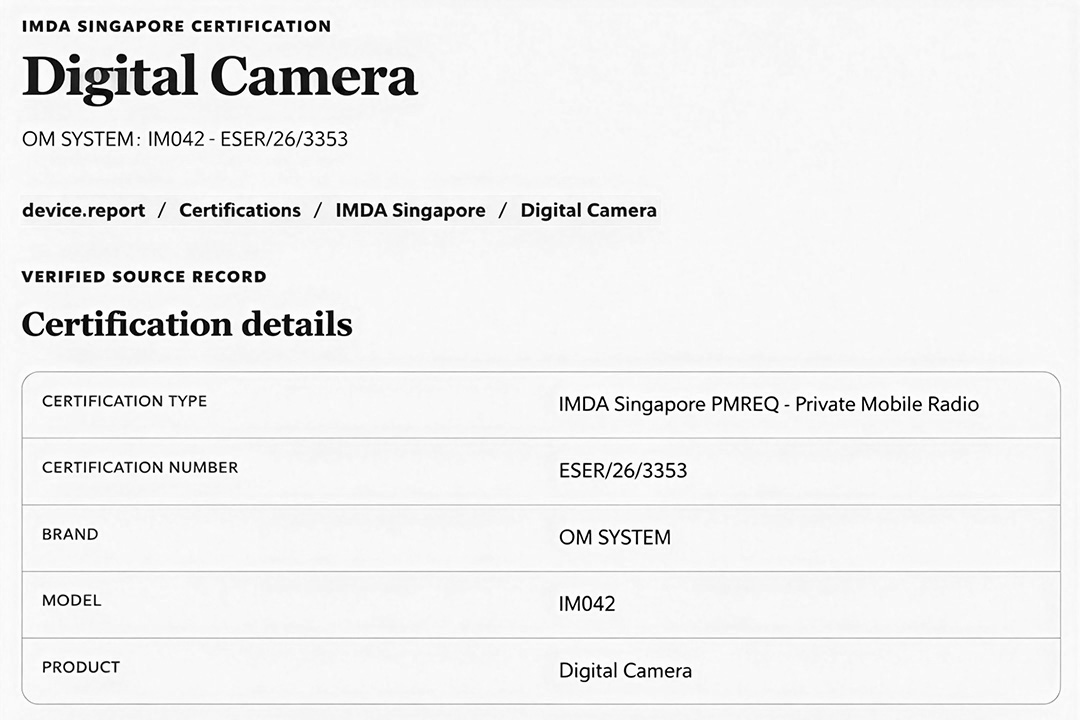Click the 'IMDA SINGAPORE CERTIFICATION' header label
1080x720 pixels.
click(x=177, y=26)
